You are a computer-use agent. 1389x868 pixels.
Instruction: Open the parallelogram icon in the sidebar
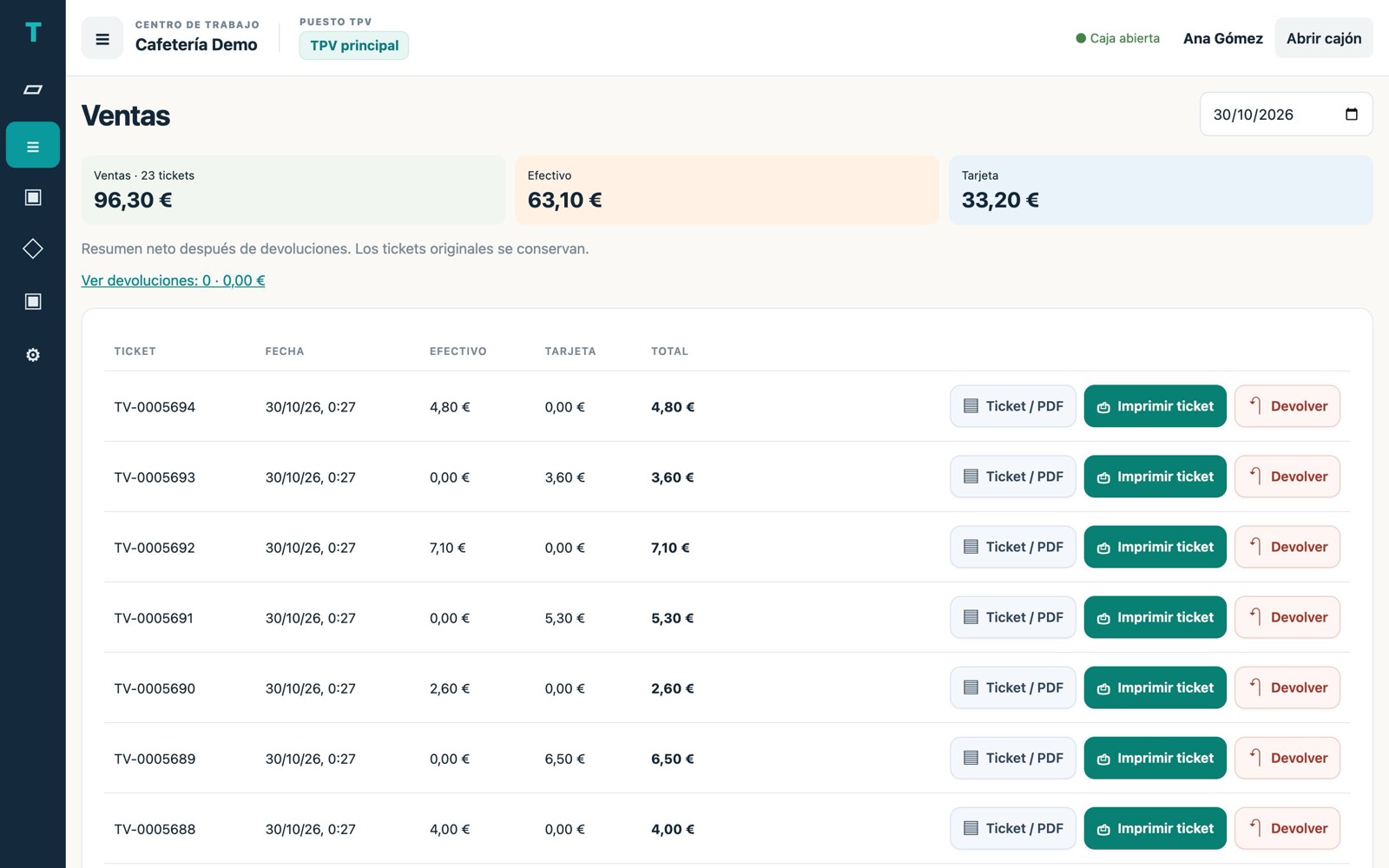click(33, 89)
